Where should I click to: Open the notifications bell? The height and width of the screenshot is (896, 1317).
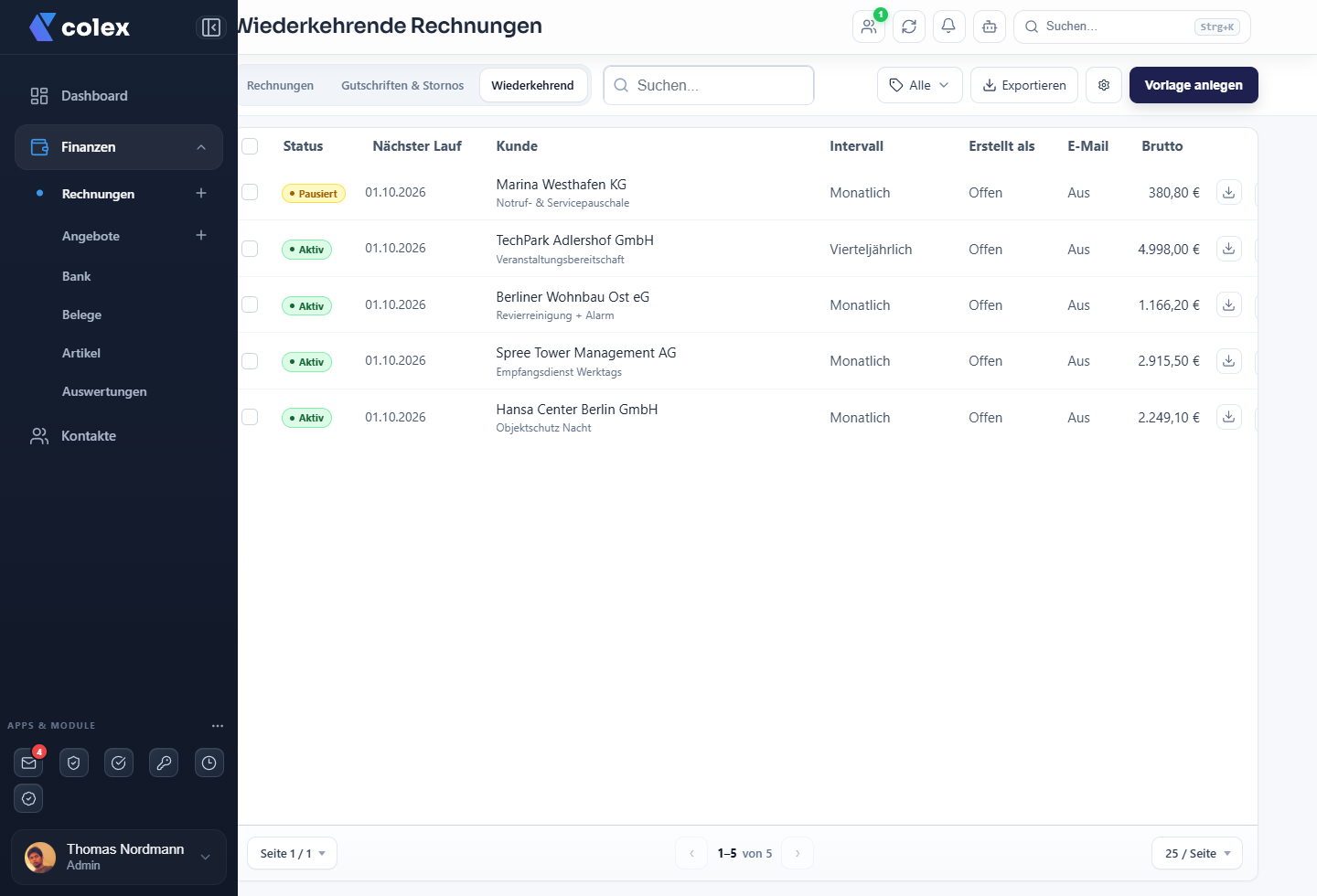point(949,27)
